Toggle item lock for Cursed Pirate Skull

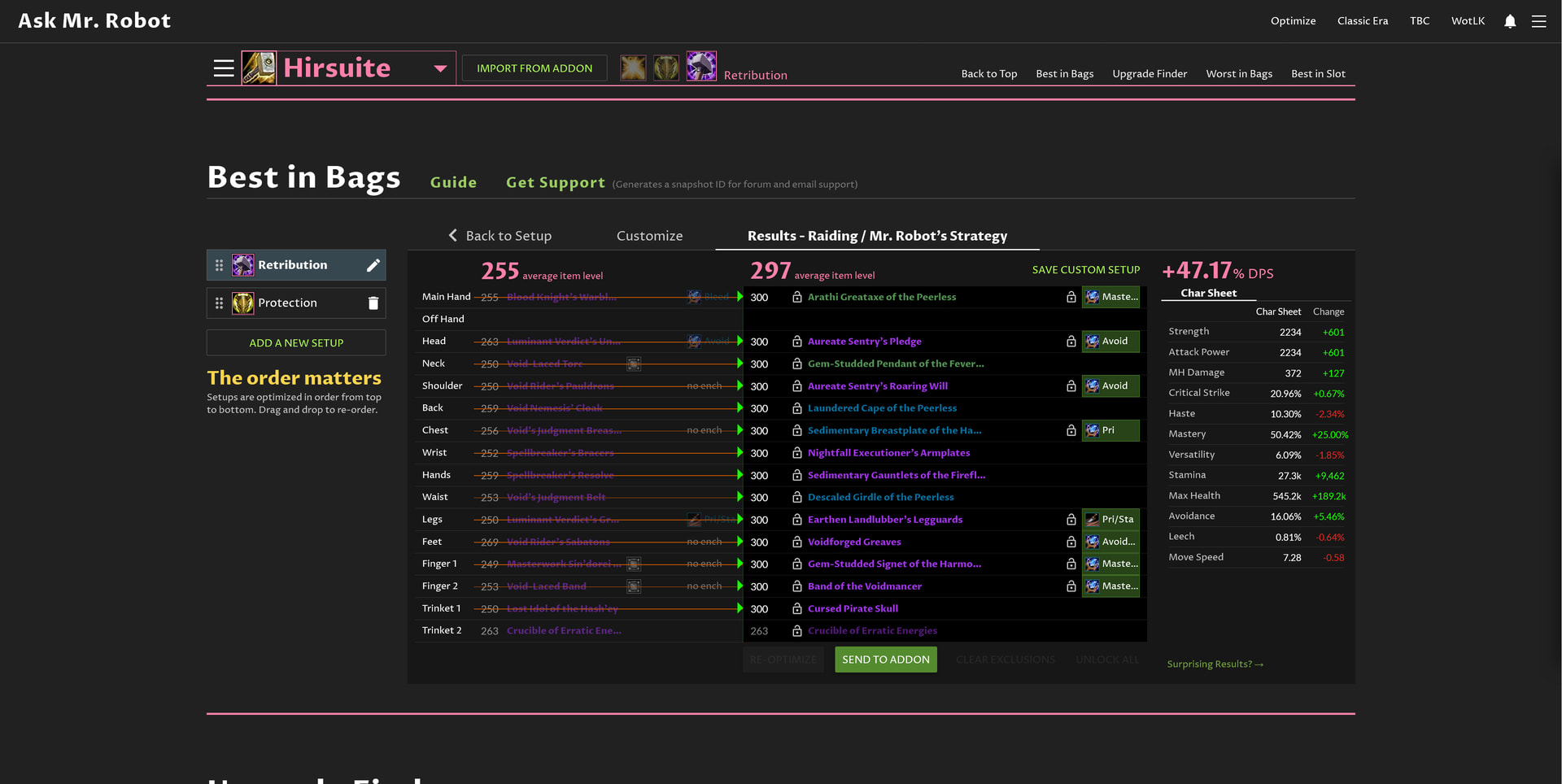pyautogui.click(x=797, y=609)
